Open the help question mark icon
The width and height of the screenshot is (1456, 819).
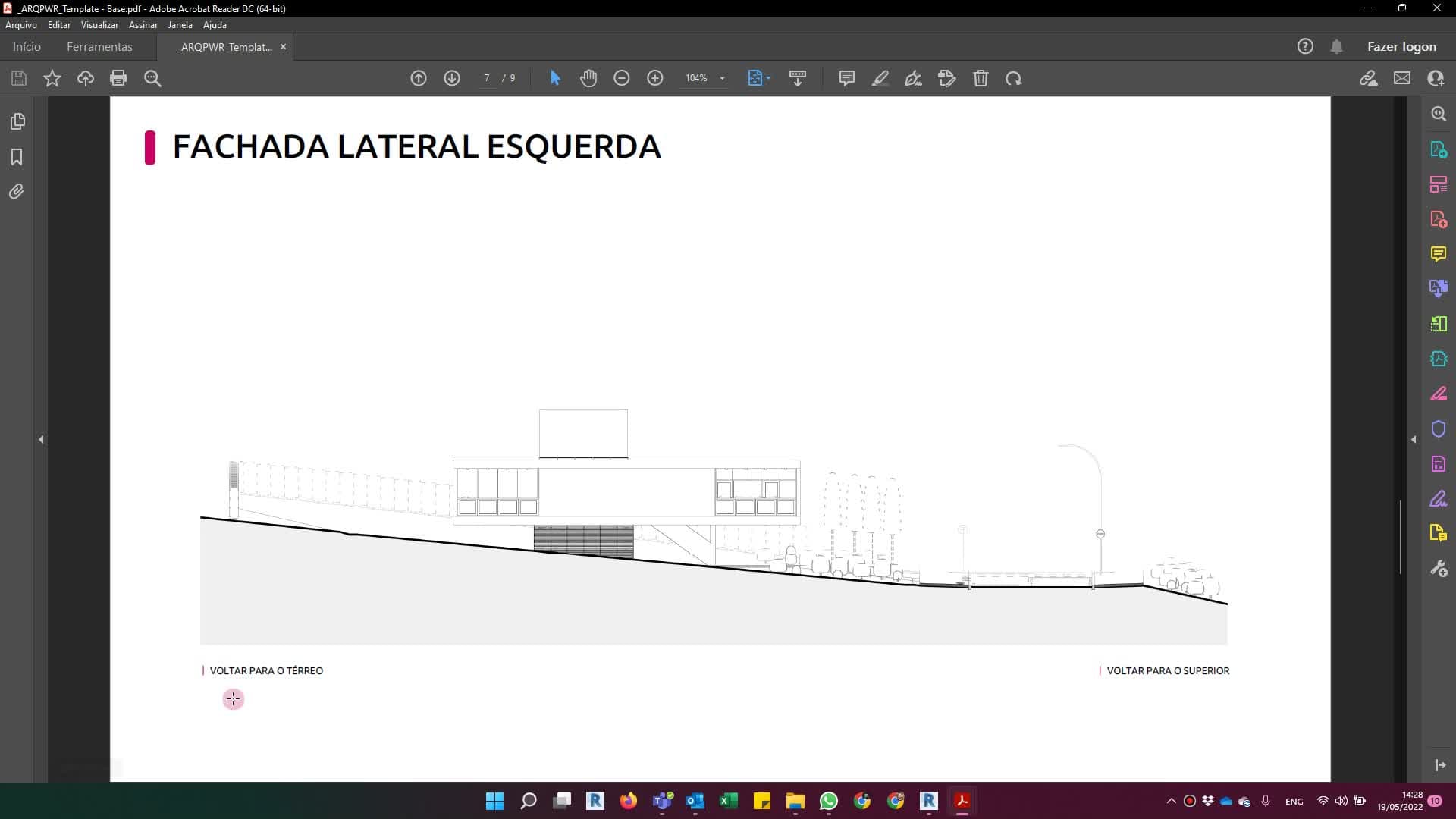(x=1305, y=46)
